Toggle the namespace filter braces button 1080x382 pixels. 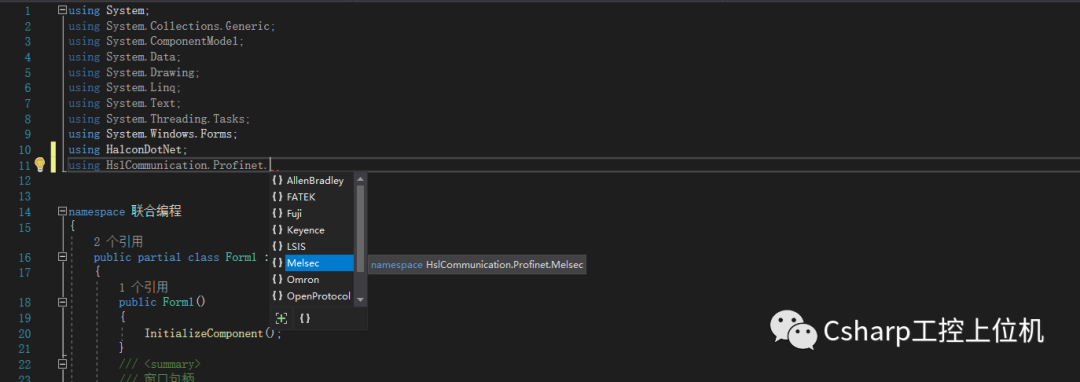[x=304, y=318]
